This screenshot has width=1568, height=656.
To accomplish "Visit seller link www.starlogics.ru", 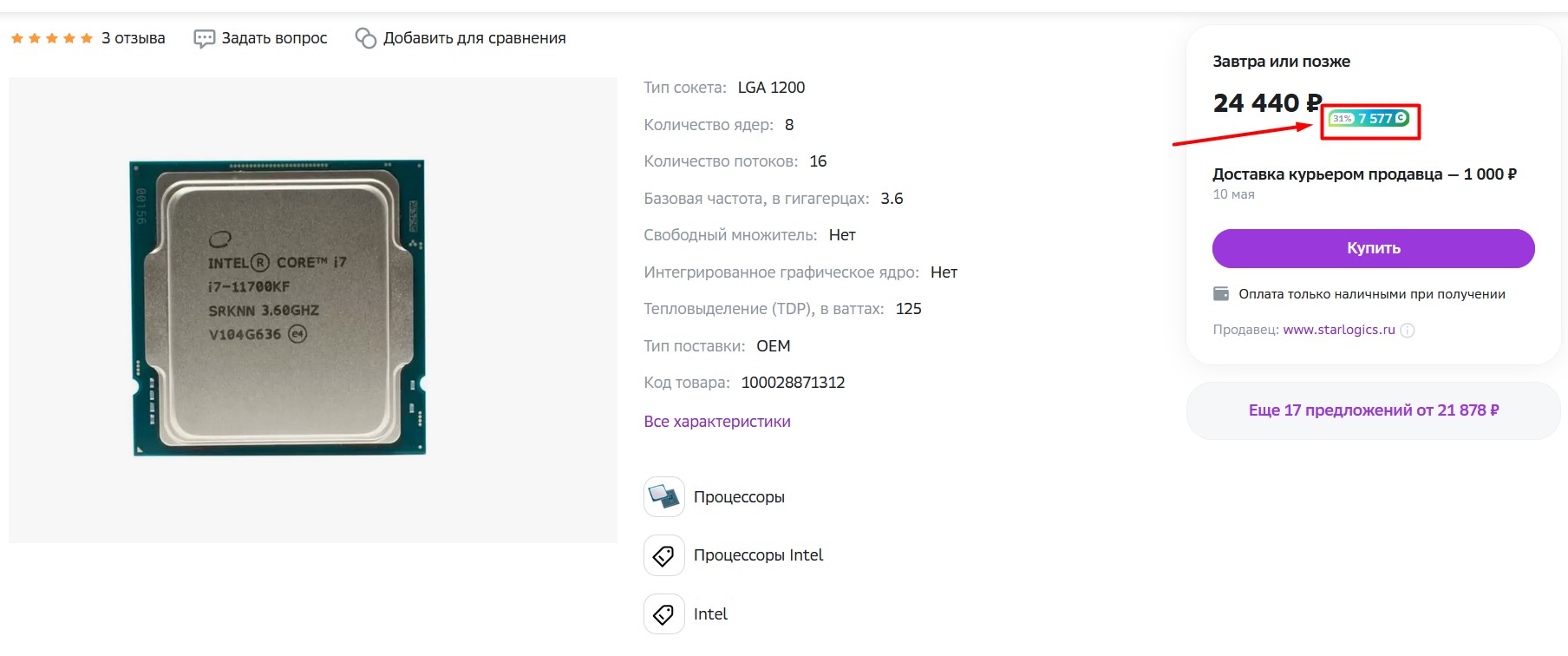I will pyautogui.click(x=1338, y=330).
